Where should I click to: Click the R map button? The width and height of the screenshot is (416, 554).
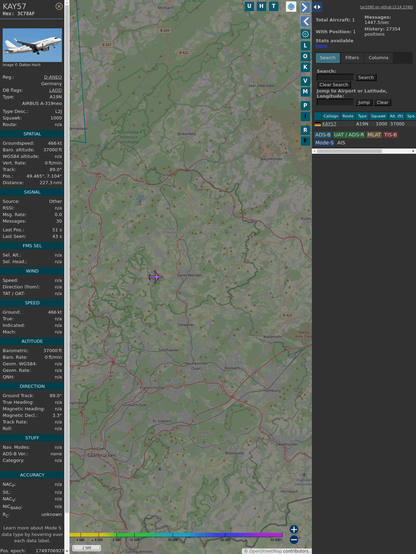tap(305, 130)
